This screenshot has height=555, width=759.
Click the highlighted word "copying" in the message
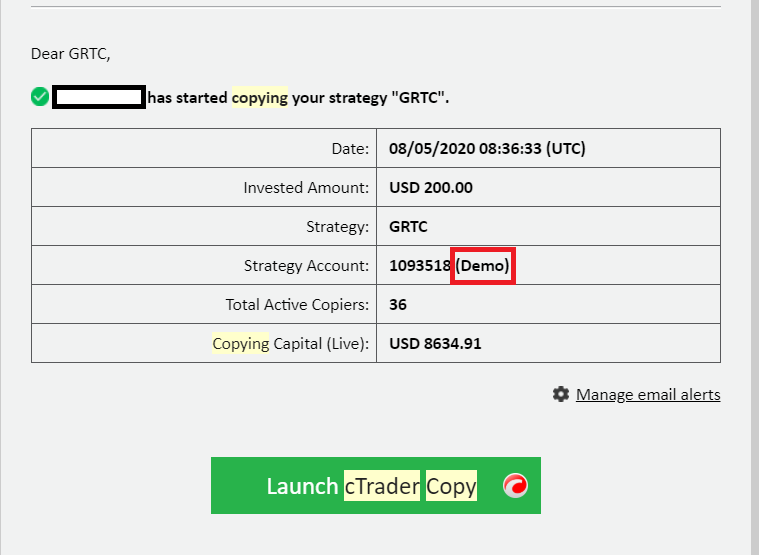pos(260,98)
